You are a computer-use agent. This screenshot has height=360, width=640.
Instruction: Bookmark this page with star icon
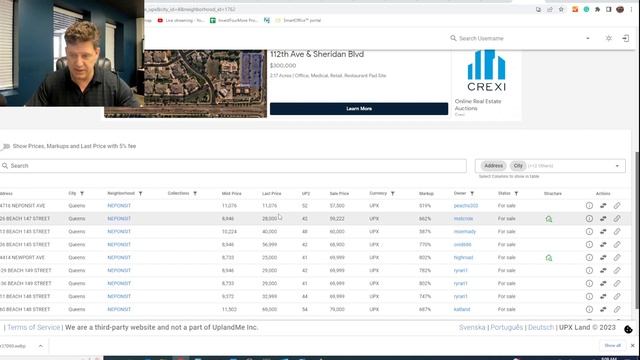point(561,9)
